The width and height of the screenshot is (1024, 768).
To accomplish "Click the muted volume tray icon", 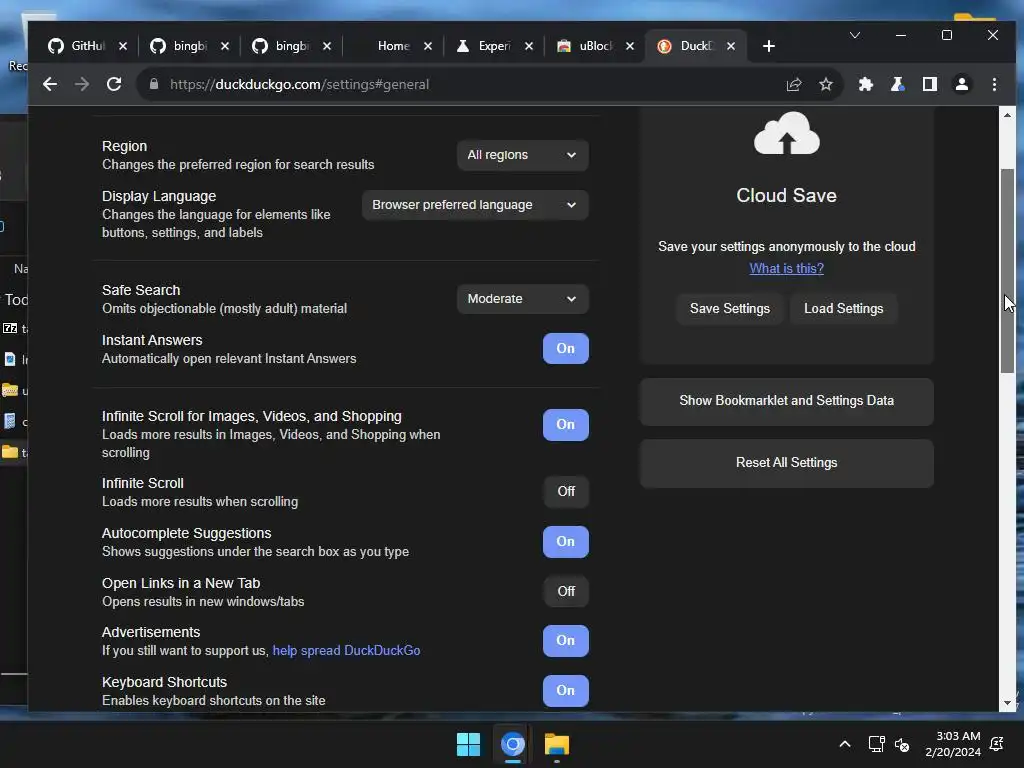I will pyautogui.click(x=902, y=744).
